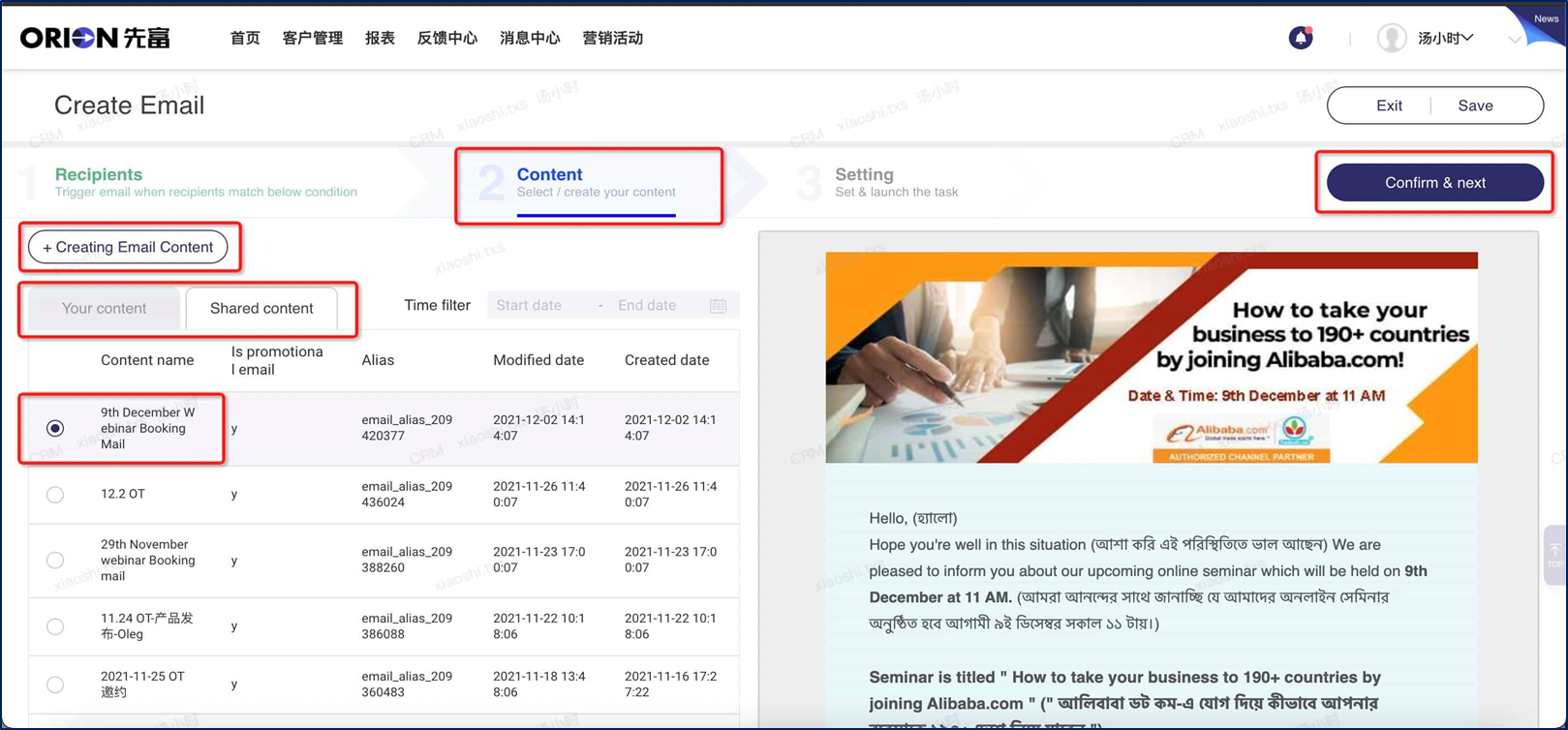Screen dimensions: 1568x730
Task: Click the Alias column header
Action: 378,360
